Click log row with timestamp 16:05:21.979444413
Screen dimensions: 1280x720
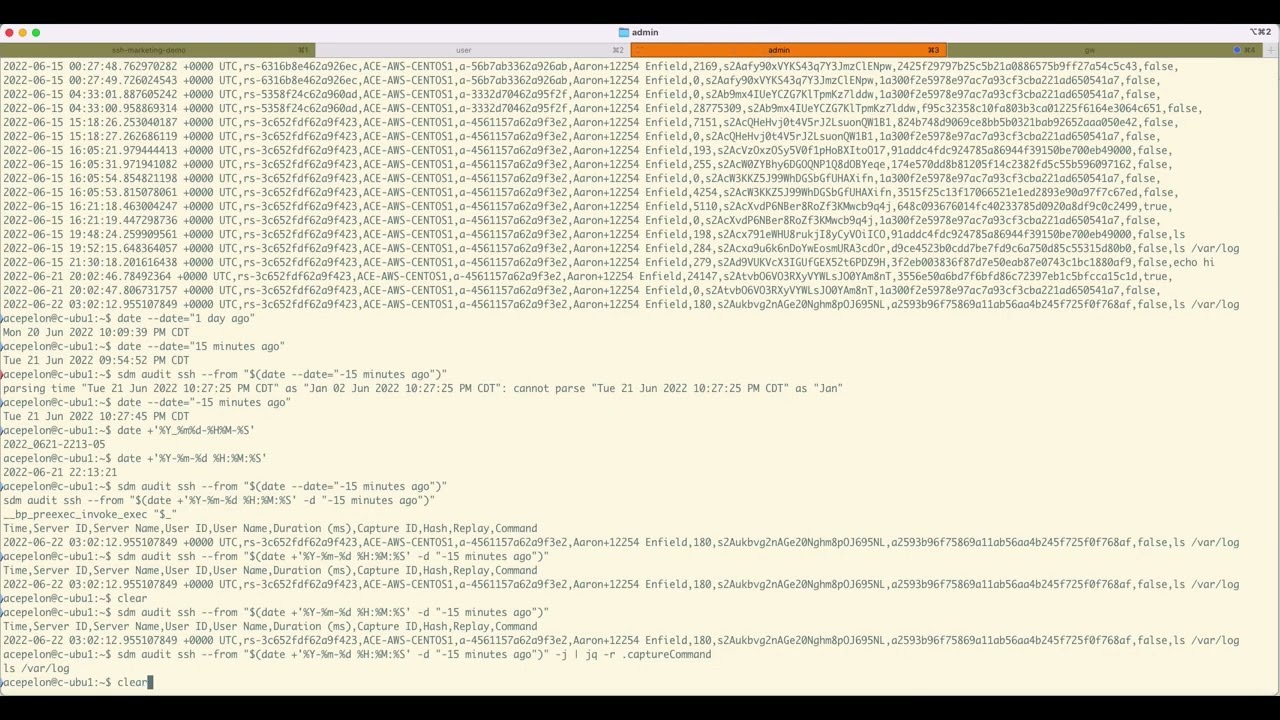[x=587, y=150]
